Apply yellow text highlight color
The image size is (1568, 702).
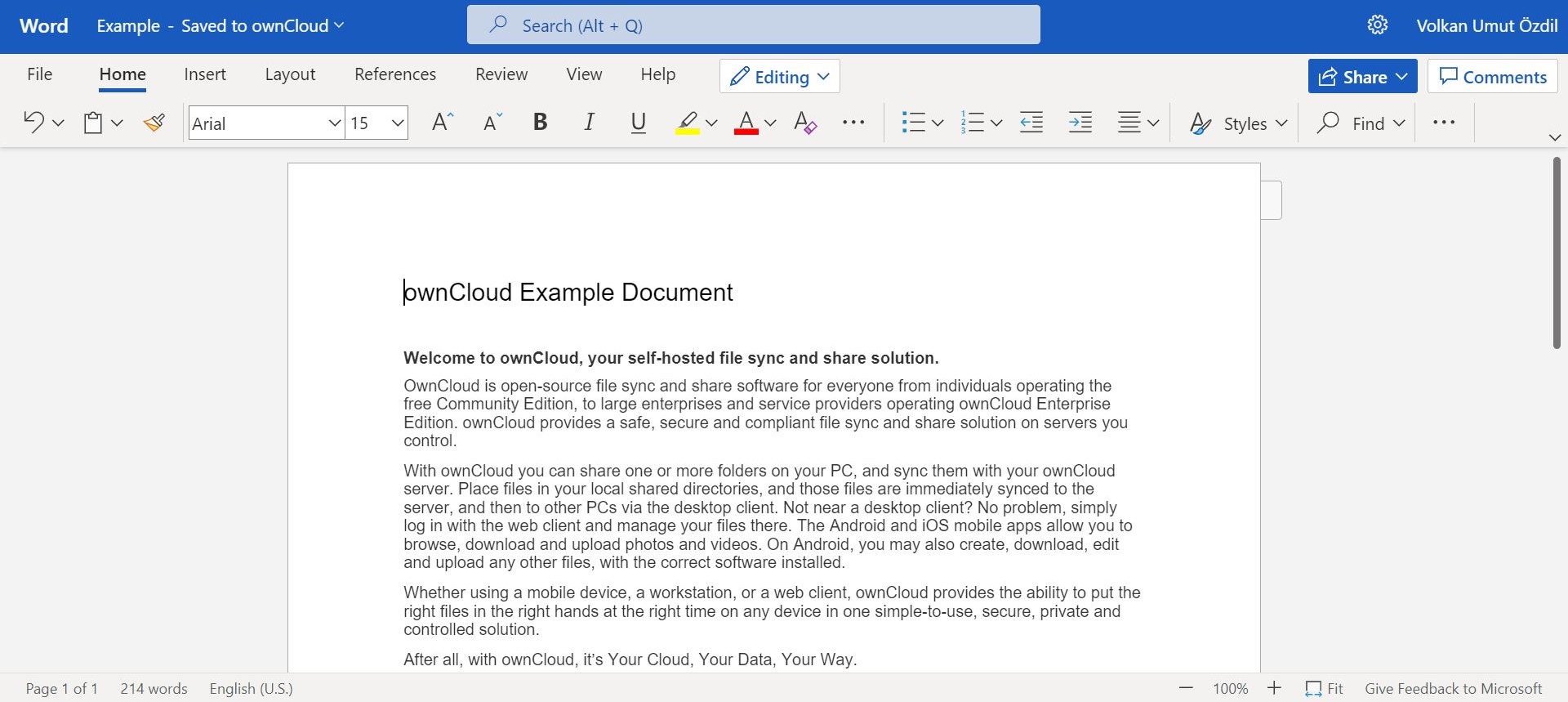[x=688, y=123]
